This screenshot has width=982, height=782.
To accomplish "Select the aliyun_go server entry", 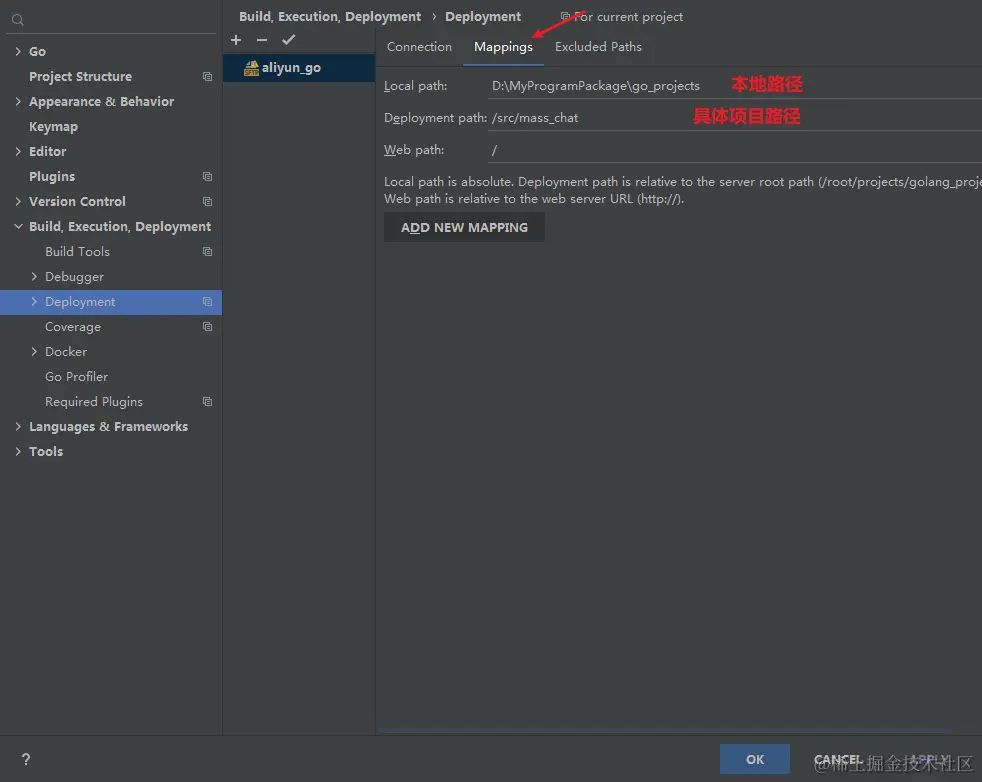I will 299,68.
